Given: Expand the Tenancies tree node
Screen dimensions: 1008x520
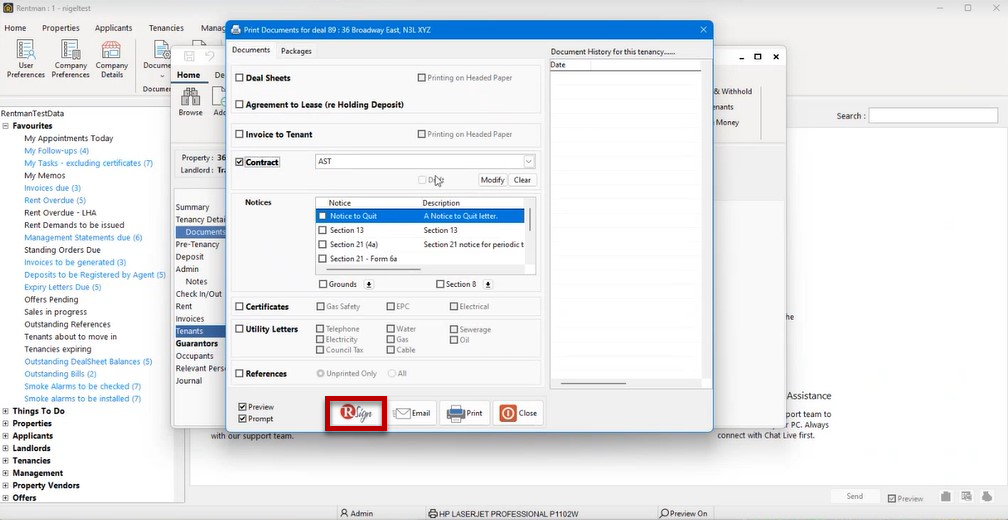Looking at the screenshot, I should [6, 461].
